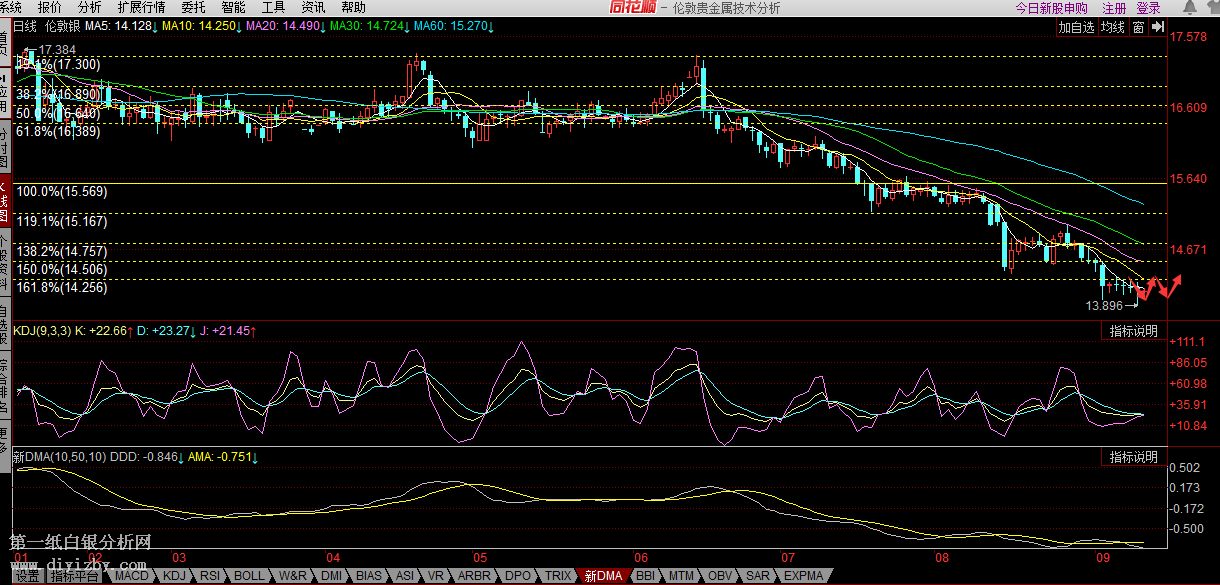The width and height of the screenshot is (1220, 585).
Task: Switch to the EXPMA indicator tab
Action: pyautogui.click(x=803, y=576)
